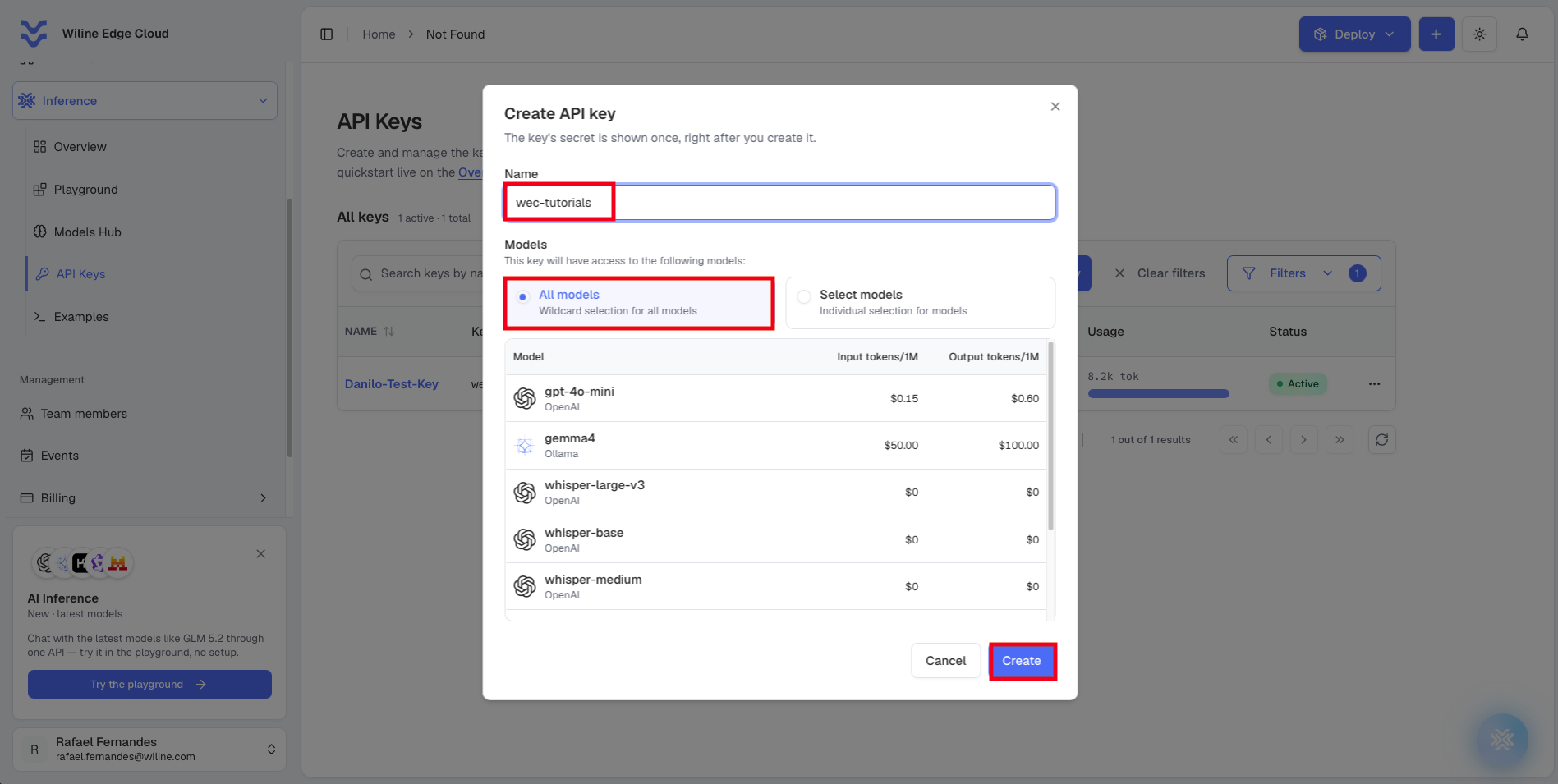This screenshot has height=784, width=1558.
Task: Go to next results page
Action: tap(1304, 440)
